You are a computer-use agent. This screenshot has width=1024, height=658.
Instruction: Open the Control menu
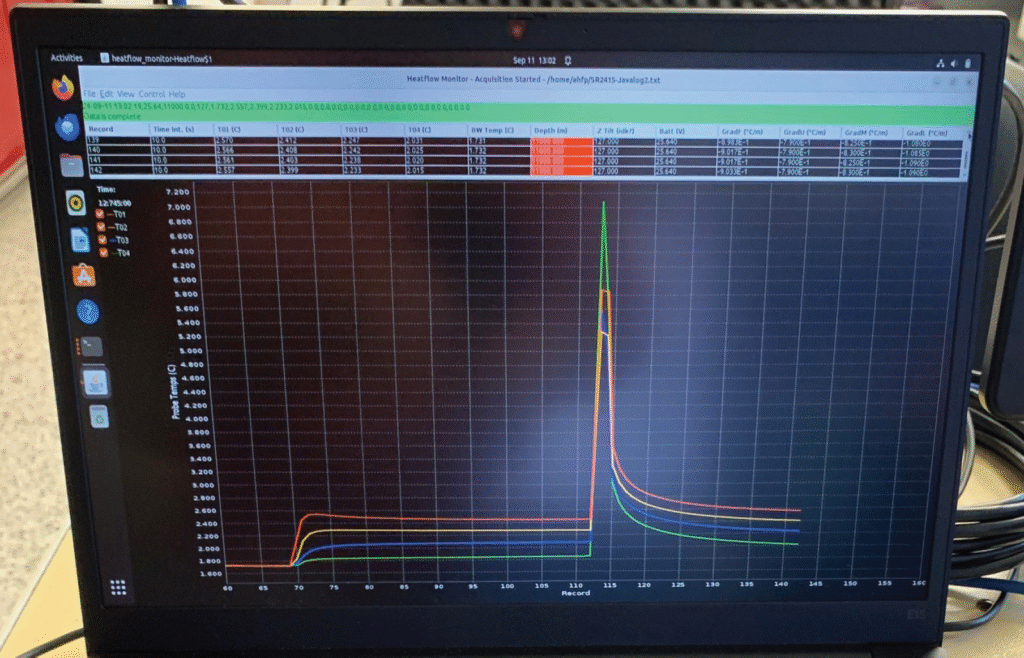coord(151,94)
